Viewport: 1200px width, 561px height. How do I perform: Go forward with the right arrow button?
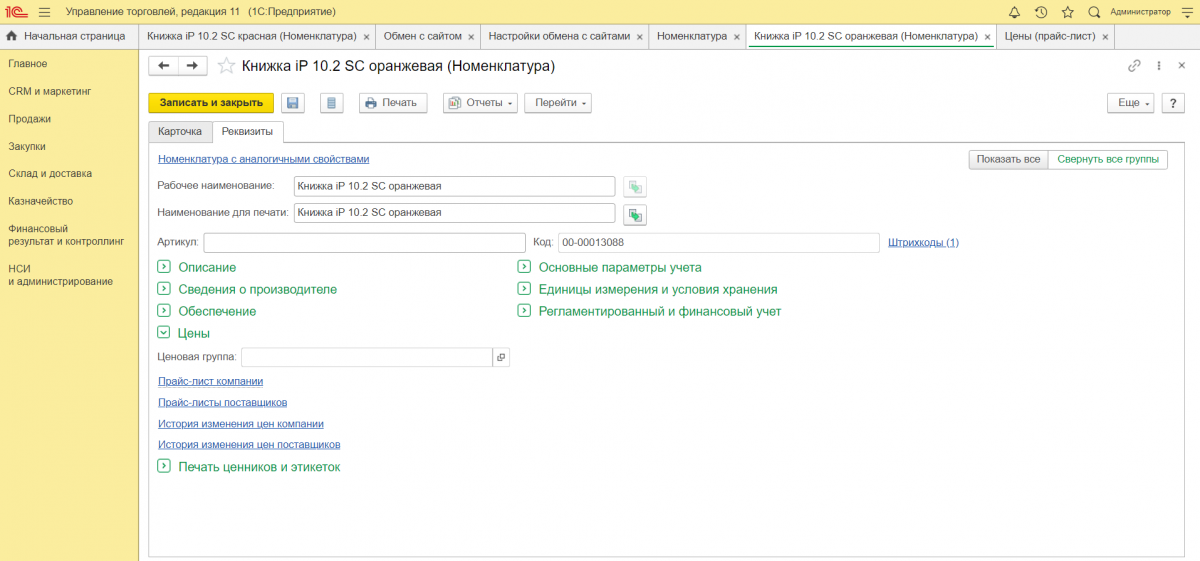click(x=193, y=65)
